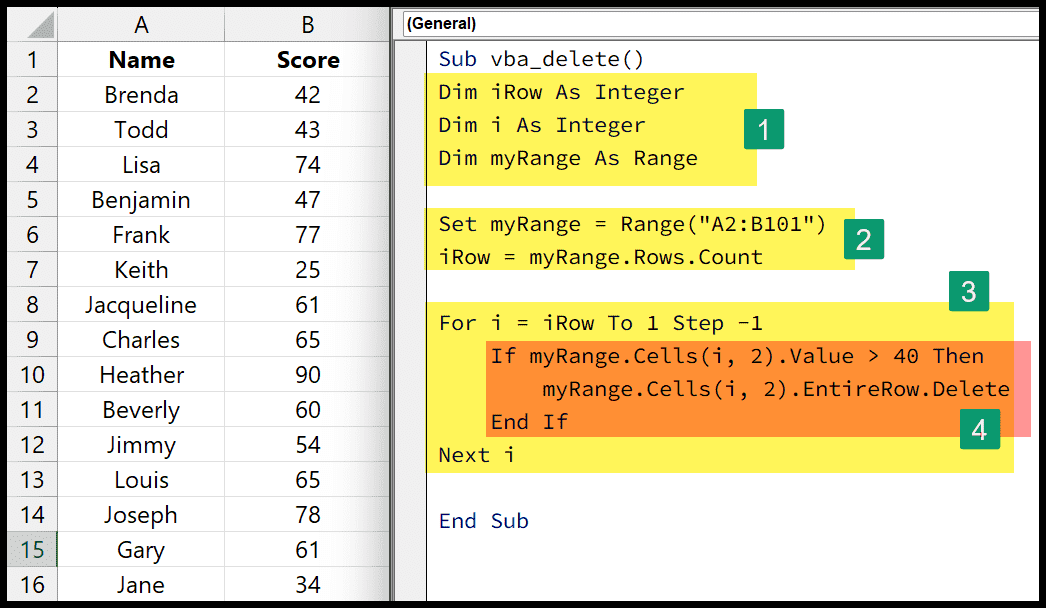Click cell containing Jacqueline
The height and width of the screenshot is (608, 1046).
[141, 305]
